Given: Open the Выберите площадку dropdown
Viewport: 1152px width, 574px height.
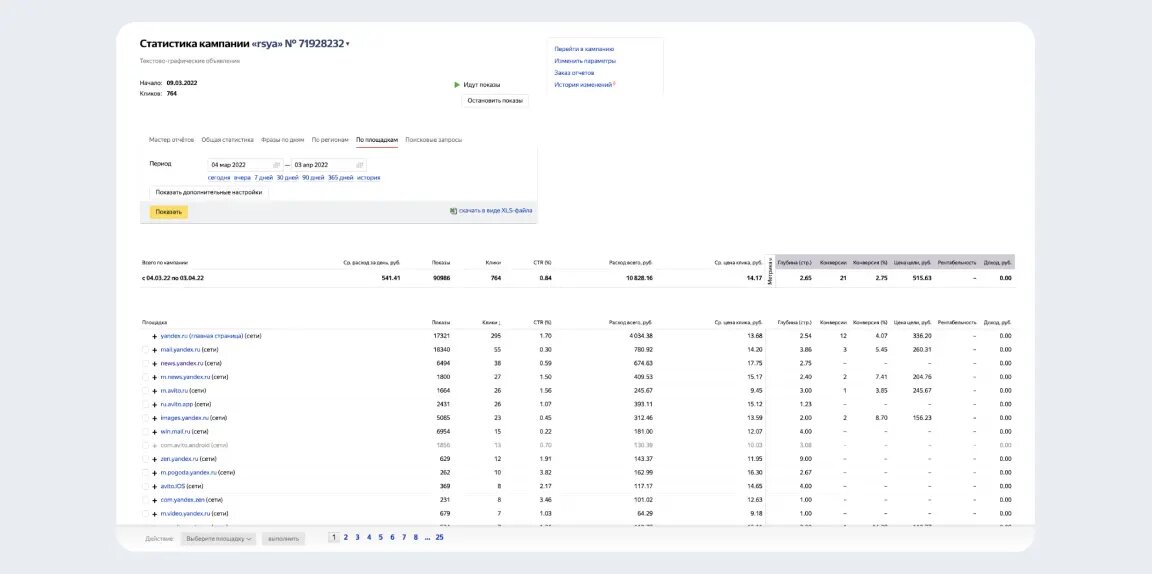Looking at the screenshot, I should point(218,539).
